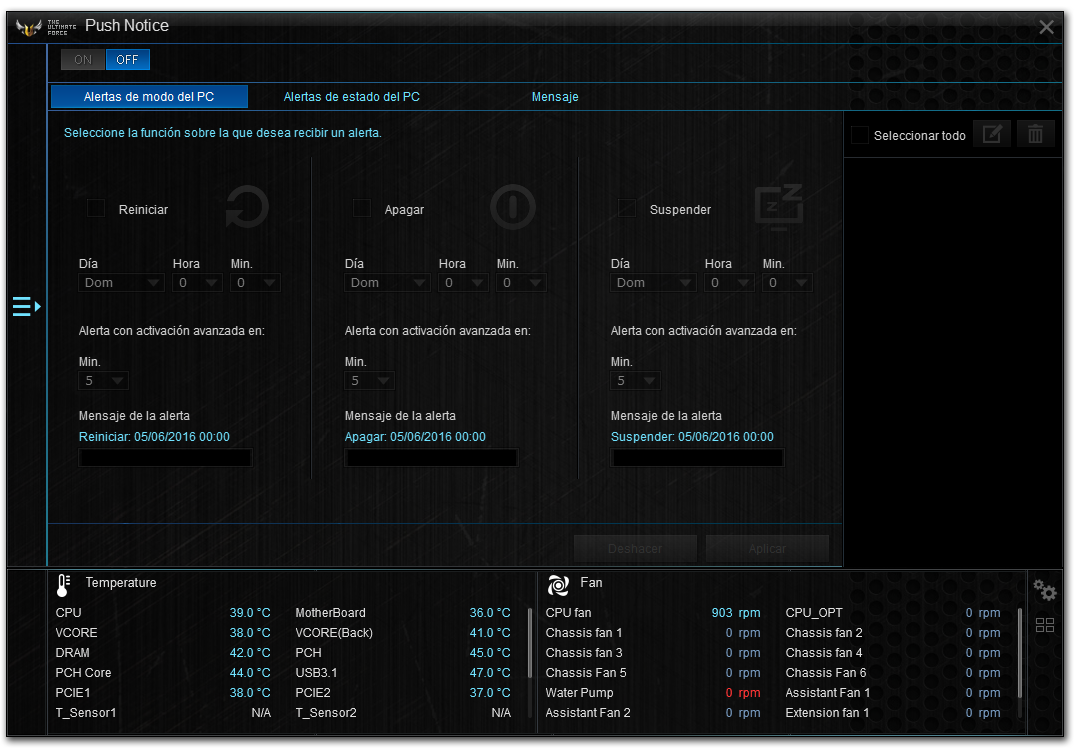Click the trash delete icon

click(x=1035, y=134)
